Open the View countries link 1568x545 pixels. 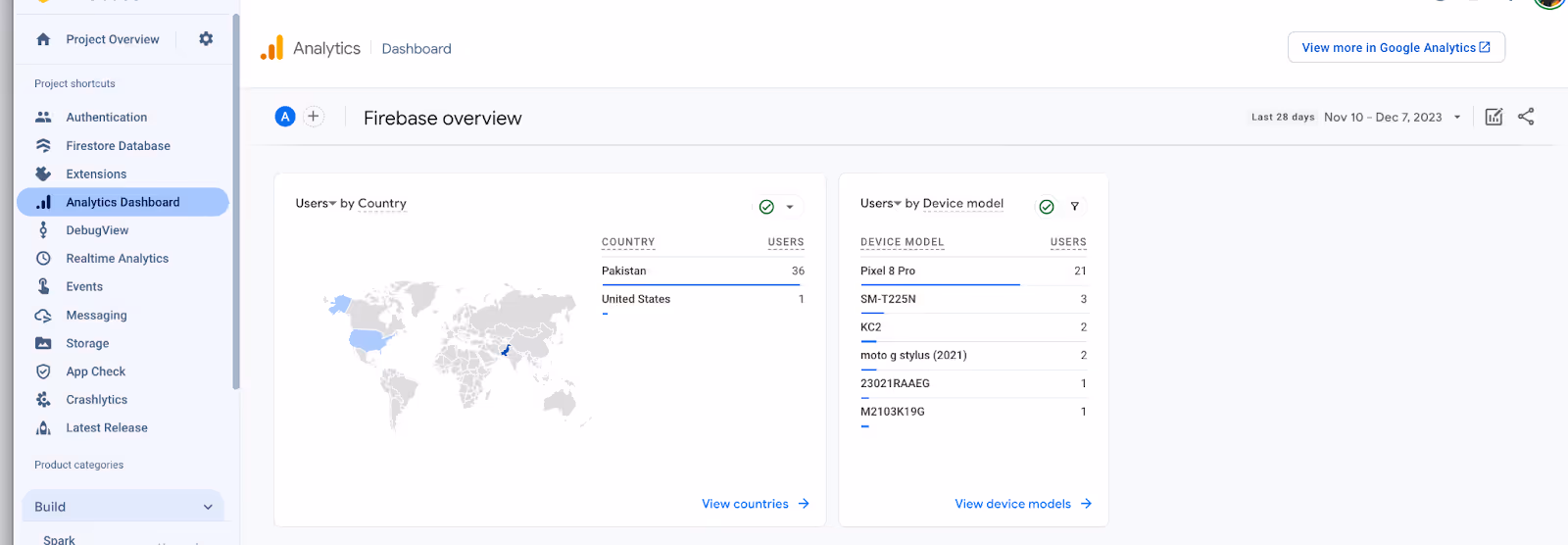[x=755, y=504]
